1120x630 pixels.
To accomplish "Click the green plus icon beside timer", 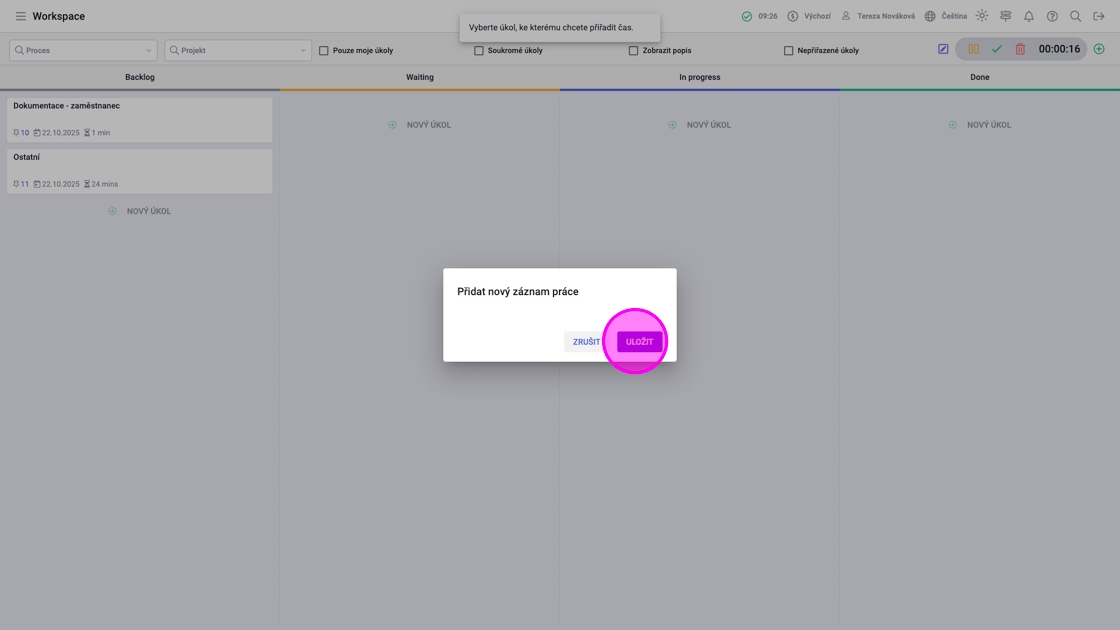I will click(1099, 49).
